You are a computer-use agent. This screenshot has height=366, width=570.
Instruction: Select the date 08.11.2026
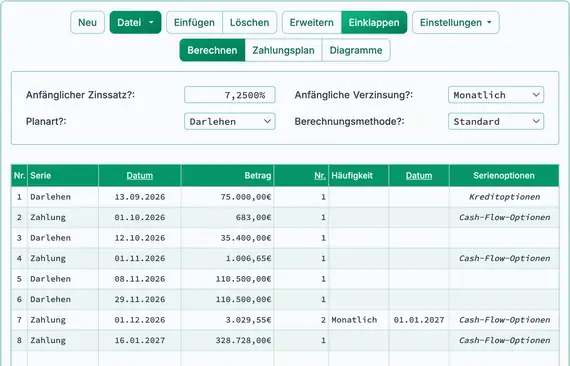click(x=140, y=279)
